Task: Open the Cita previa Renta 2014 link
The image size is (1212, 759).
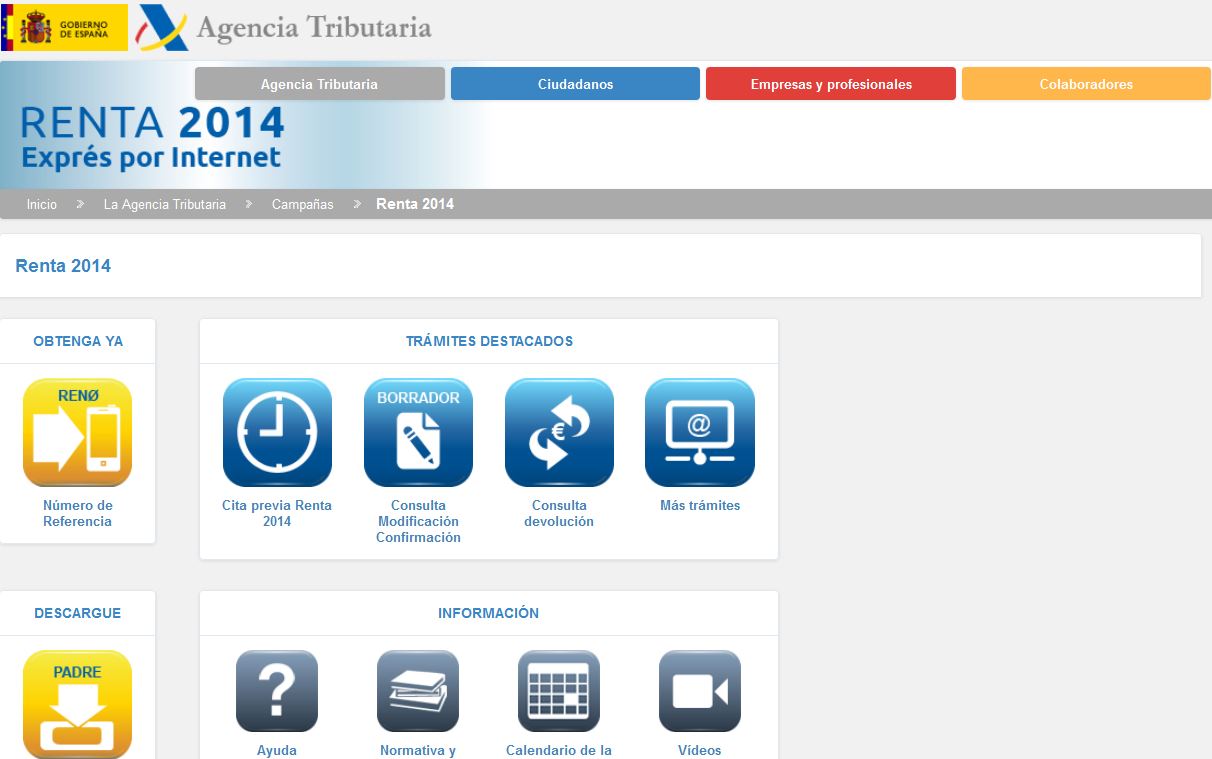Action: 277,513
